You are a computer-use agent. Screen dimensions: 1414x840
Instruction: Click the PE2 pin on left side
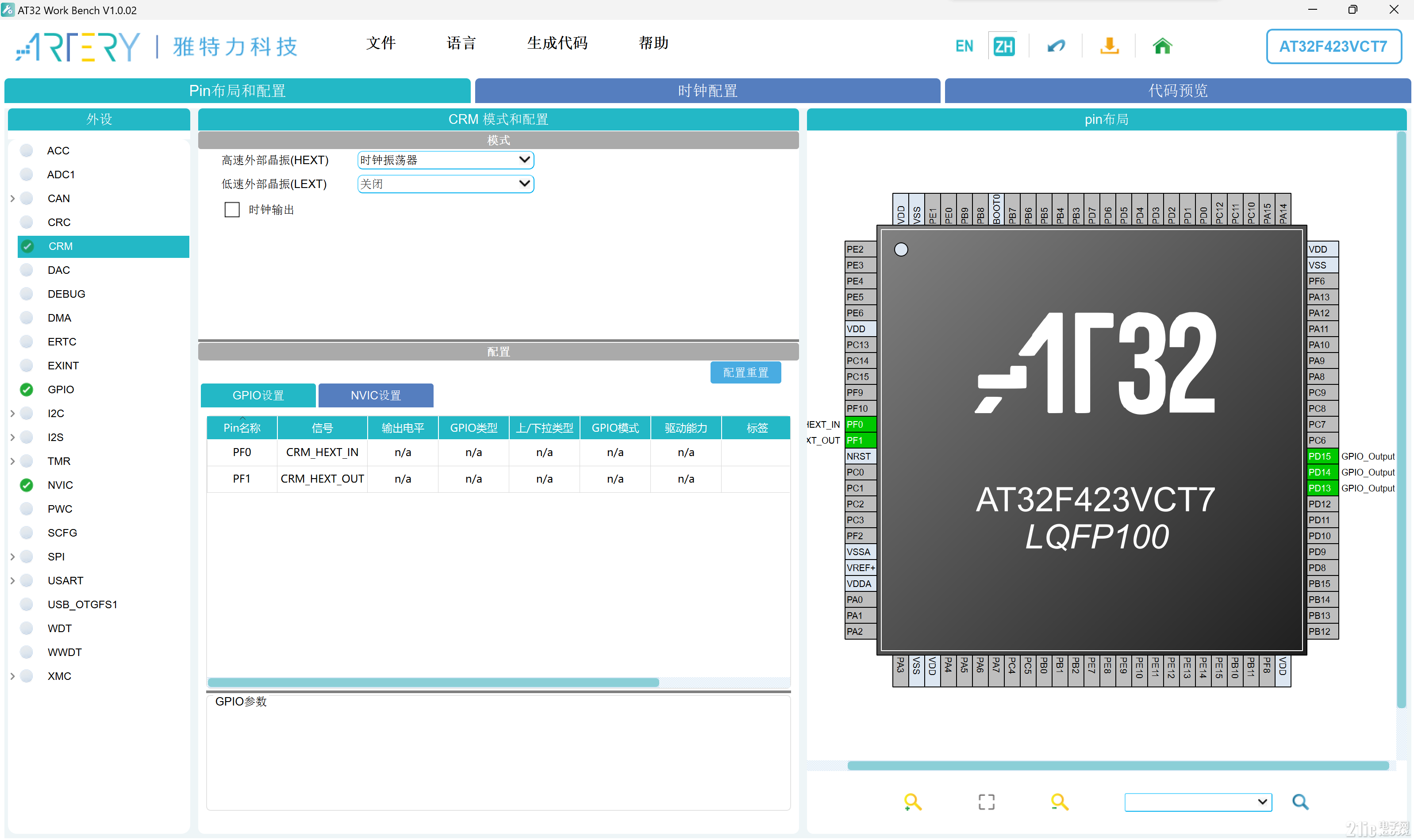(x=860, y=249)
